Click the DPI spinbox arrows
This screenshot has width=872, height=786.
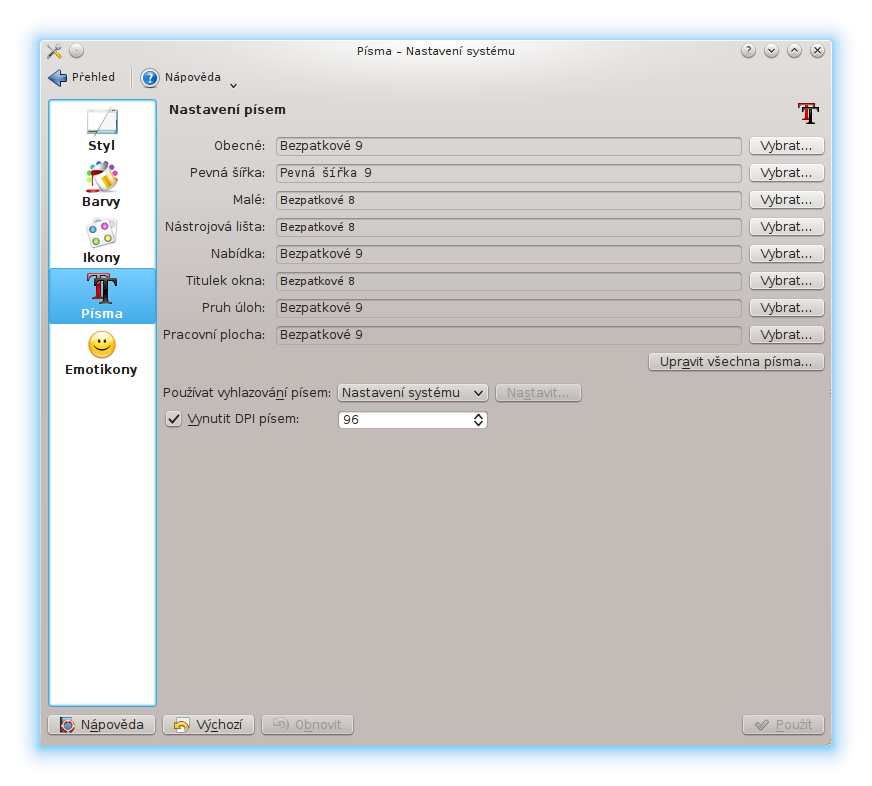pyautogui.click(x=479, y=420)
